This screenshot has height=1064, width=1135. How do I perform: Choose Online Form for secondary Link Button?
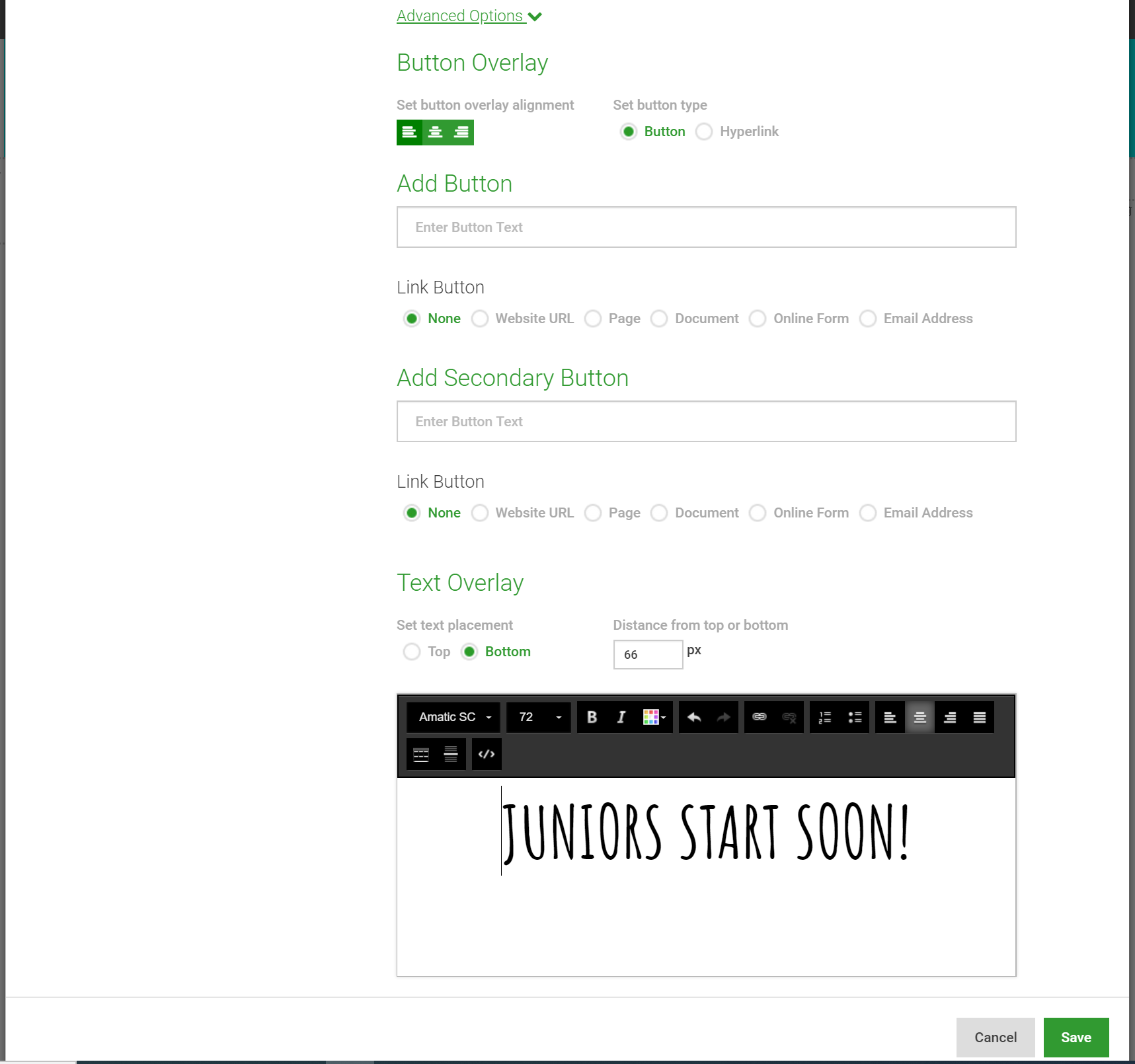point(758,513)
